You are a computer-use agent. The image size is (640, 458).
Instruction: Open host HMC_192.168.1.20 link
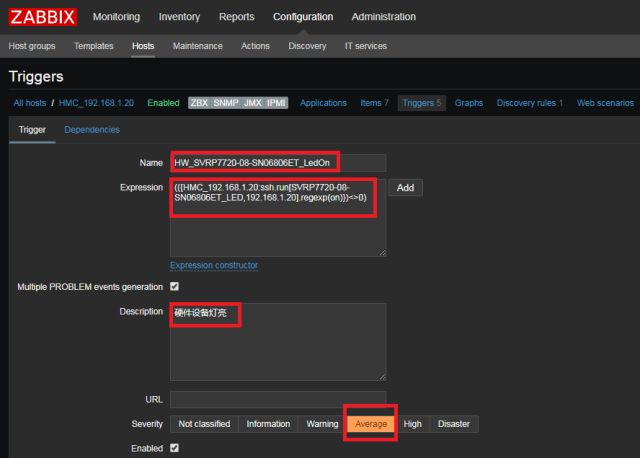(96, 103)
